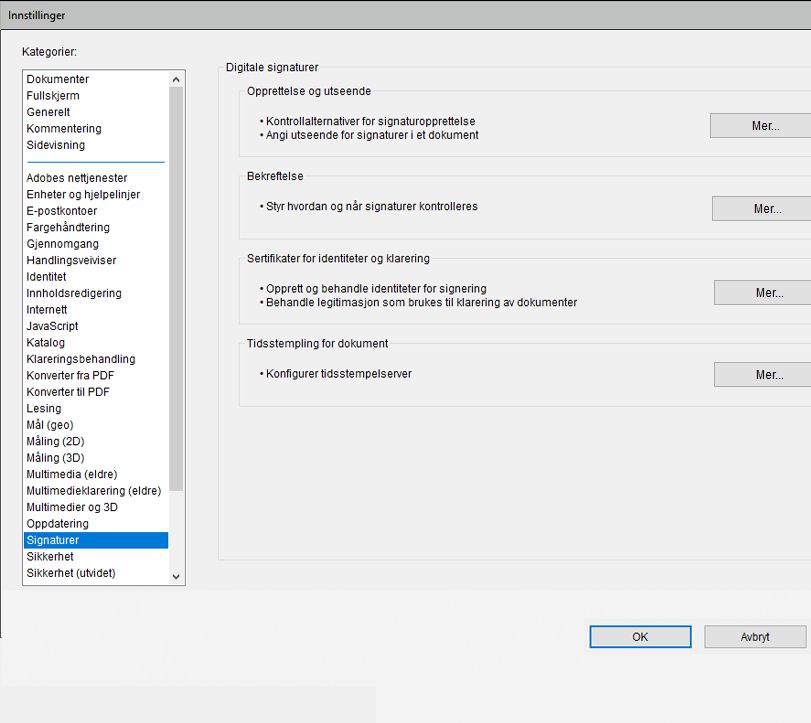Image resolution: width=811 pixels, height=723 pixels.
Task: Click the down arrow of the category scrollbar
Action: 175,577
